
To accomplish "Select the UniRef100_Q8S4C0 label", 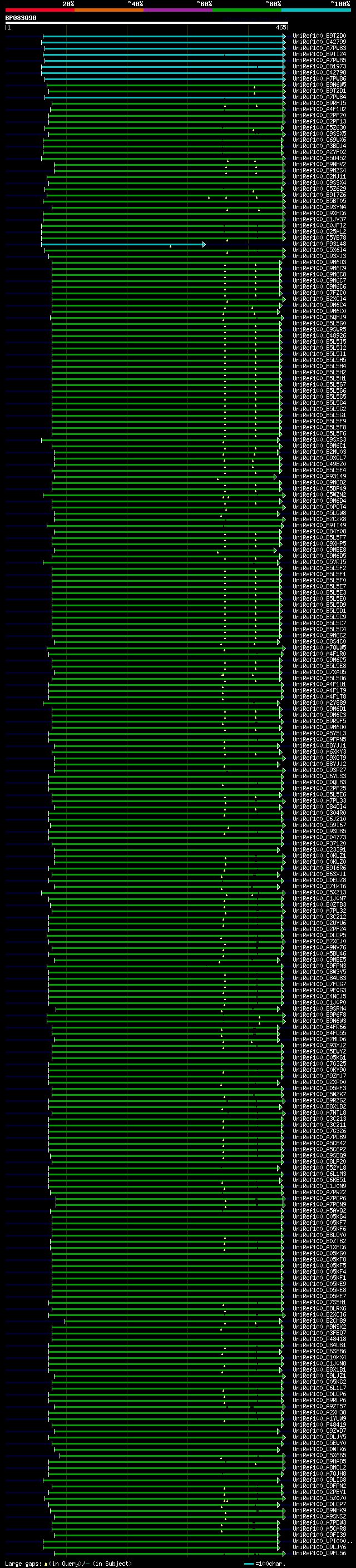I will [x=319, y=641].
